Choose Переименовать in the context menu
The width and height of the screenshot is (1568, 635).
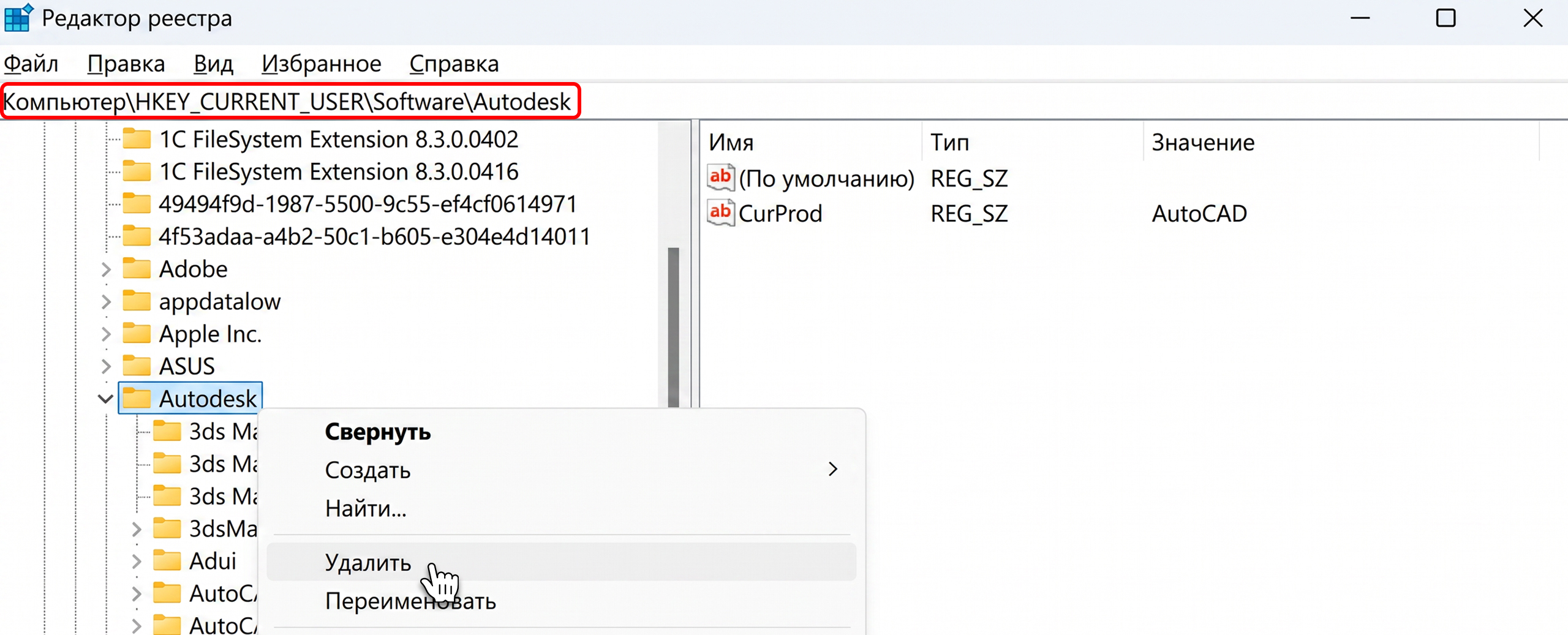click(561, 601)
